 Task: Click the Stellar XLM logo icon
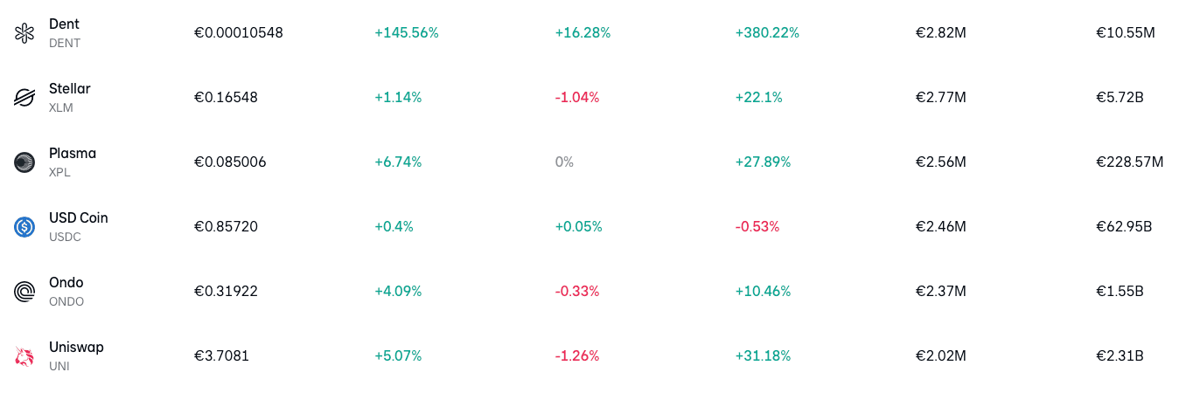(24, 97)
